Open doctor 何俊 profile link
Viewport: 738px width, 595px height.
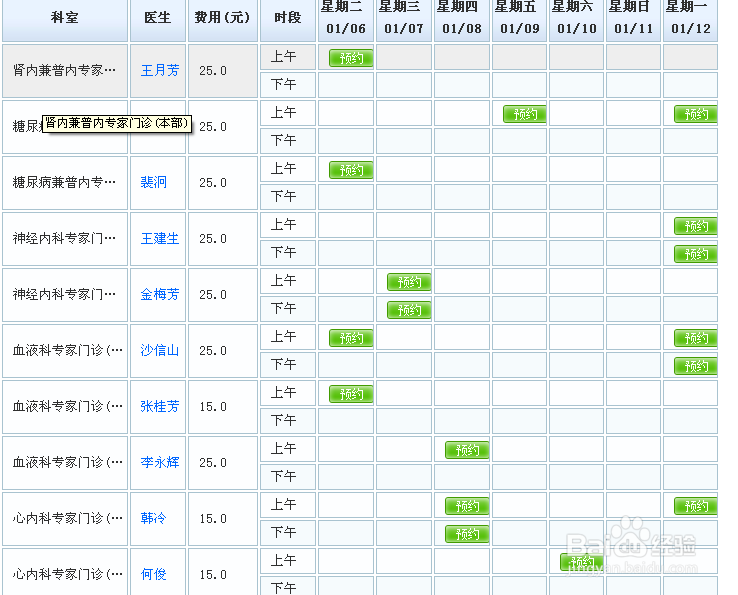tap(153, 574)
